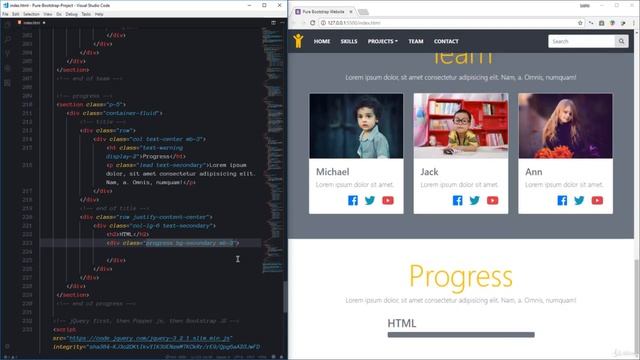
Task: Click Michael's Facebook icon
Action: click(353, 200)
